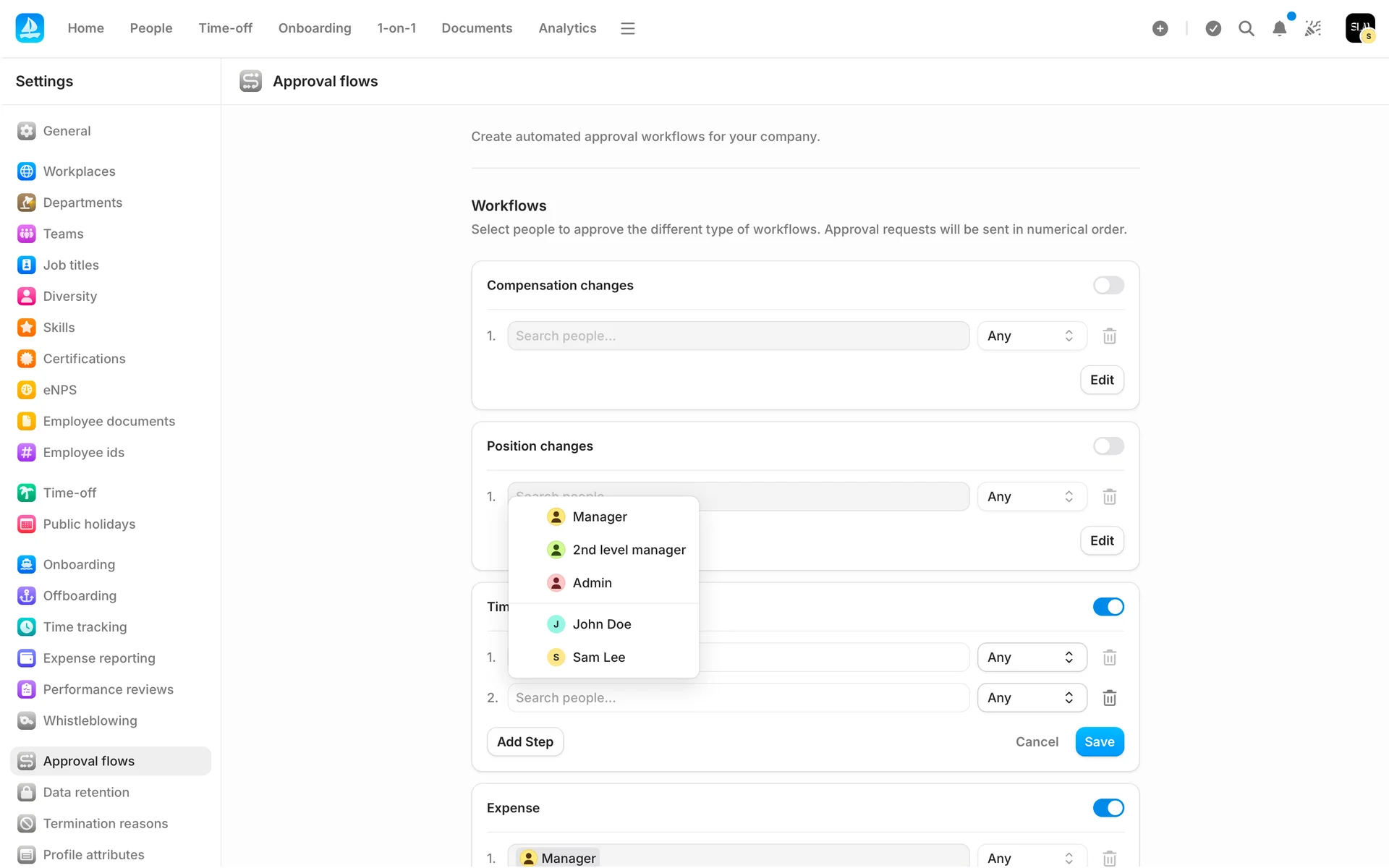Click step 2 Search people field
1389x868 pixels.
(x=738, y=698)
